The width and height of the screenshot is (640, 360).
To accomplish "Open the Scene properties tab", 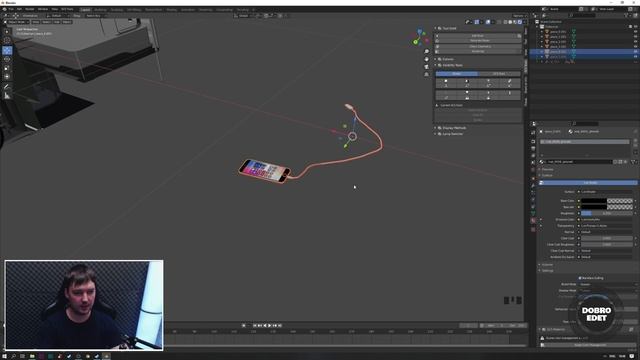I will coord(533,162).
